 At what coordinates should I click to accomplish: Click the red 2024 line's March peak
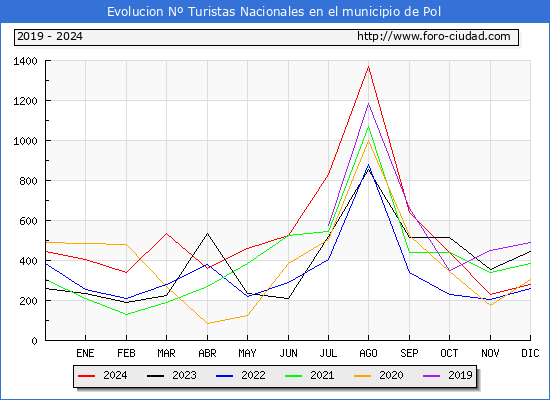167,233
